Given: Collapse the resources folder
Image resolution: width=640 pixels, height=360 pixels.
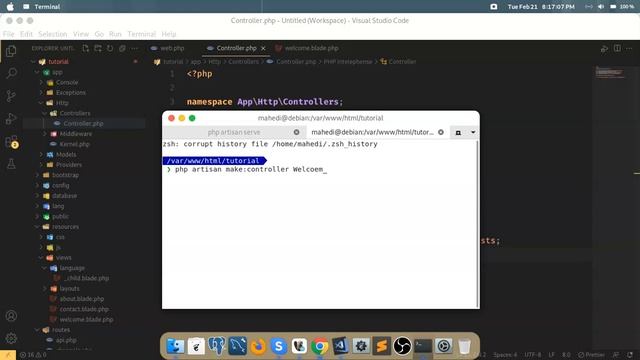Looking at the screenshot, I should [x=37, y=227].
